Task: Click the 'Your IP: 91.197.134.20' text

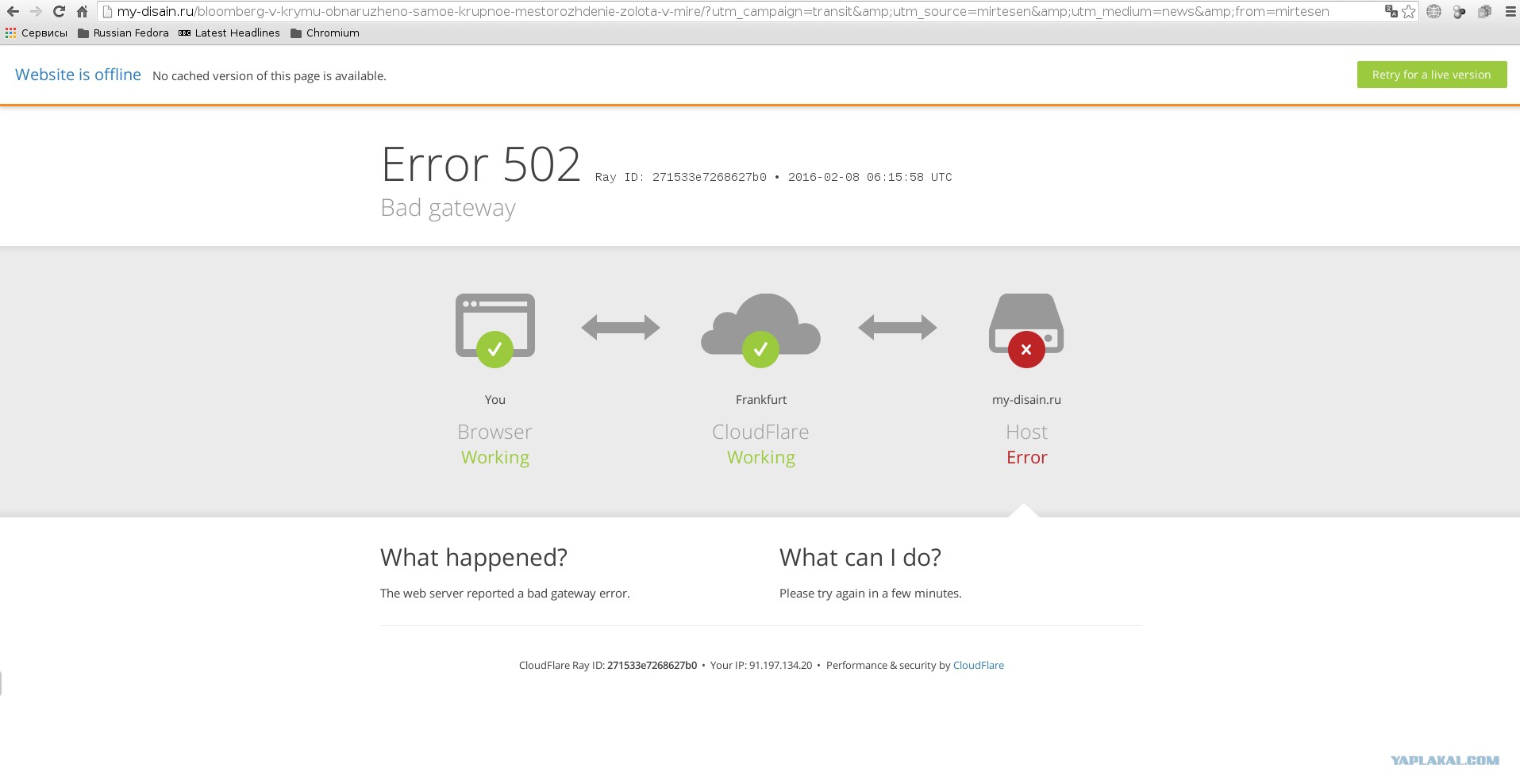Action: coord(761,665)
